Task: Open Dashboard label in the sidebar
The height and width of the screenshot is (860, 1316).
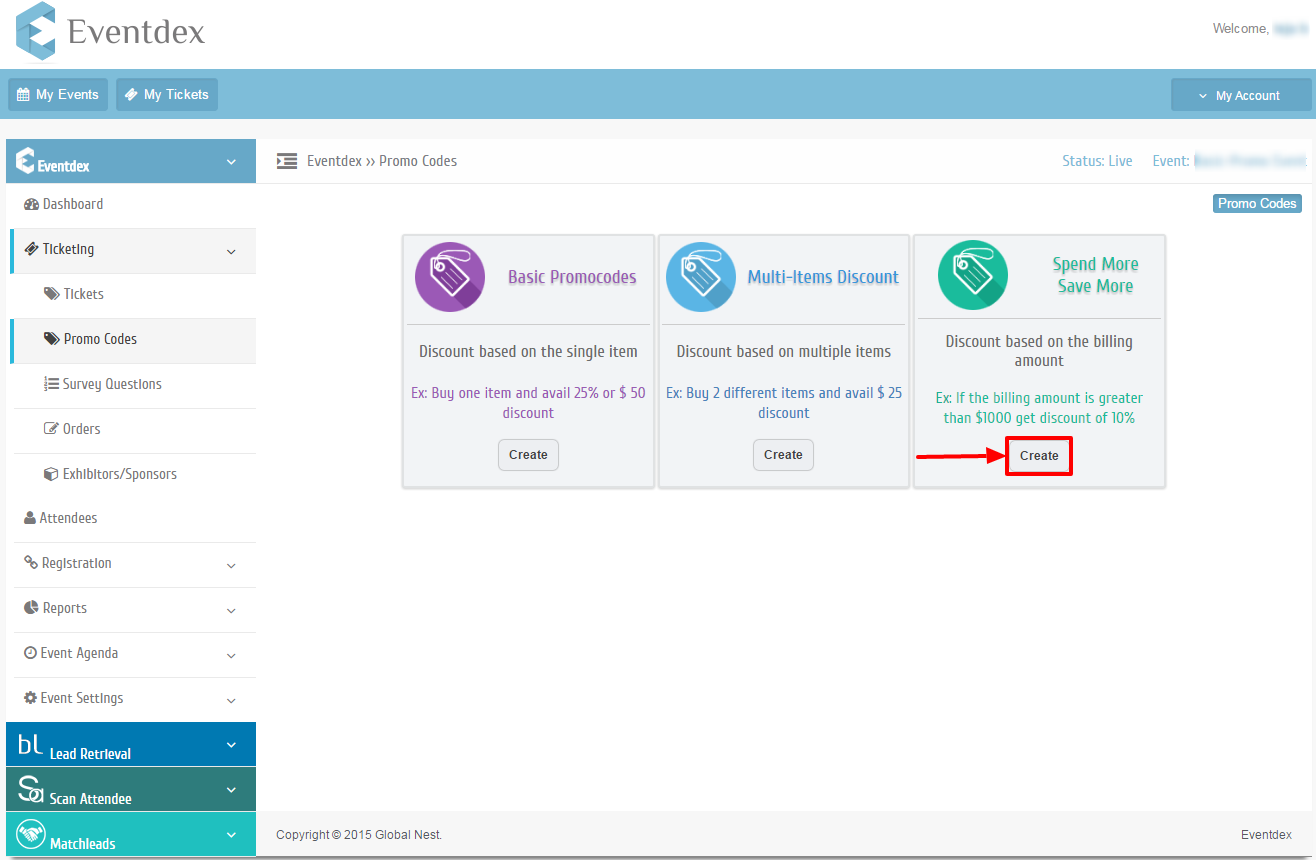Action: click(73, 204)
